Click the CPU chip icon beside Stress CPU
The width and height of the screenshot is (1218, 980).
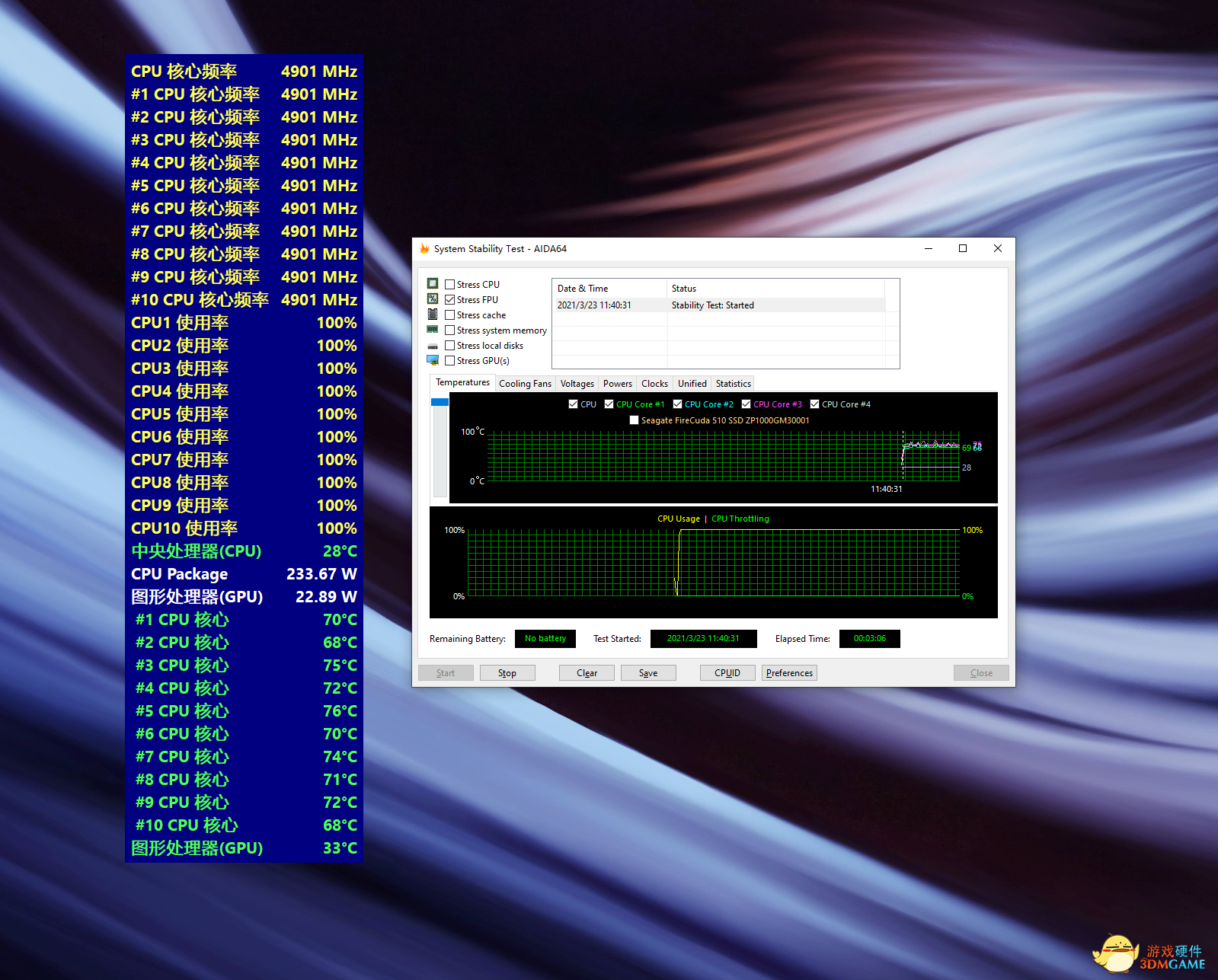coord(433,284)
